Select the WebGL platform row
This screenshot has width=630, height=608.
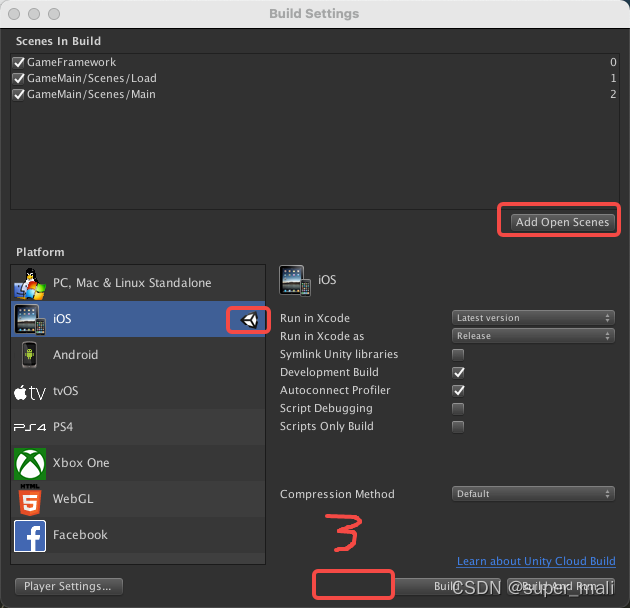point(138,499)
